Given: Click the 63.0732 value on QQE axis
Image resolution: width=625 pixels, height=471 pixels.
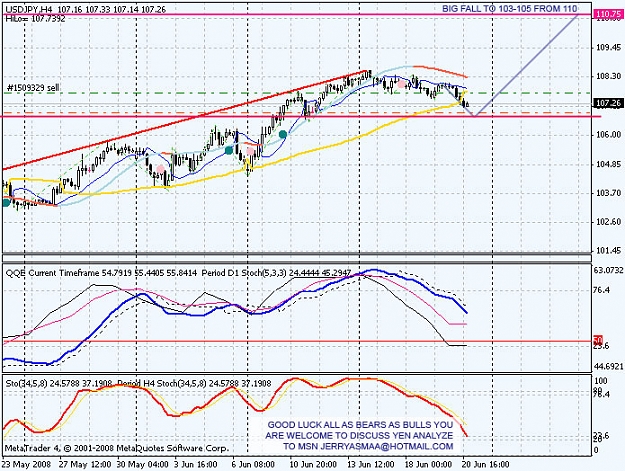Looking at the screenshot, I should 608,271.
